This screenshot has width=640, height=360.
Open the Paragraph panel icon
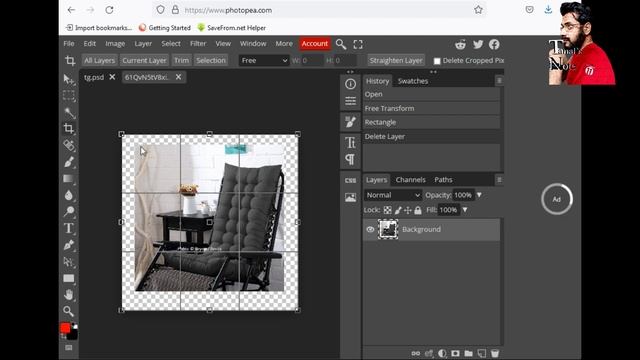coord(350,159)
